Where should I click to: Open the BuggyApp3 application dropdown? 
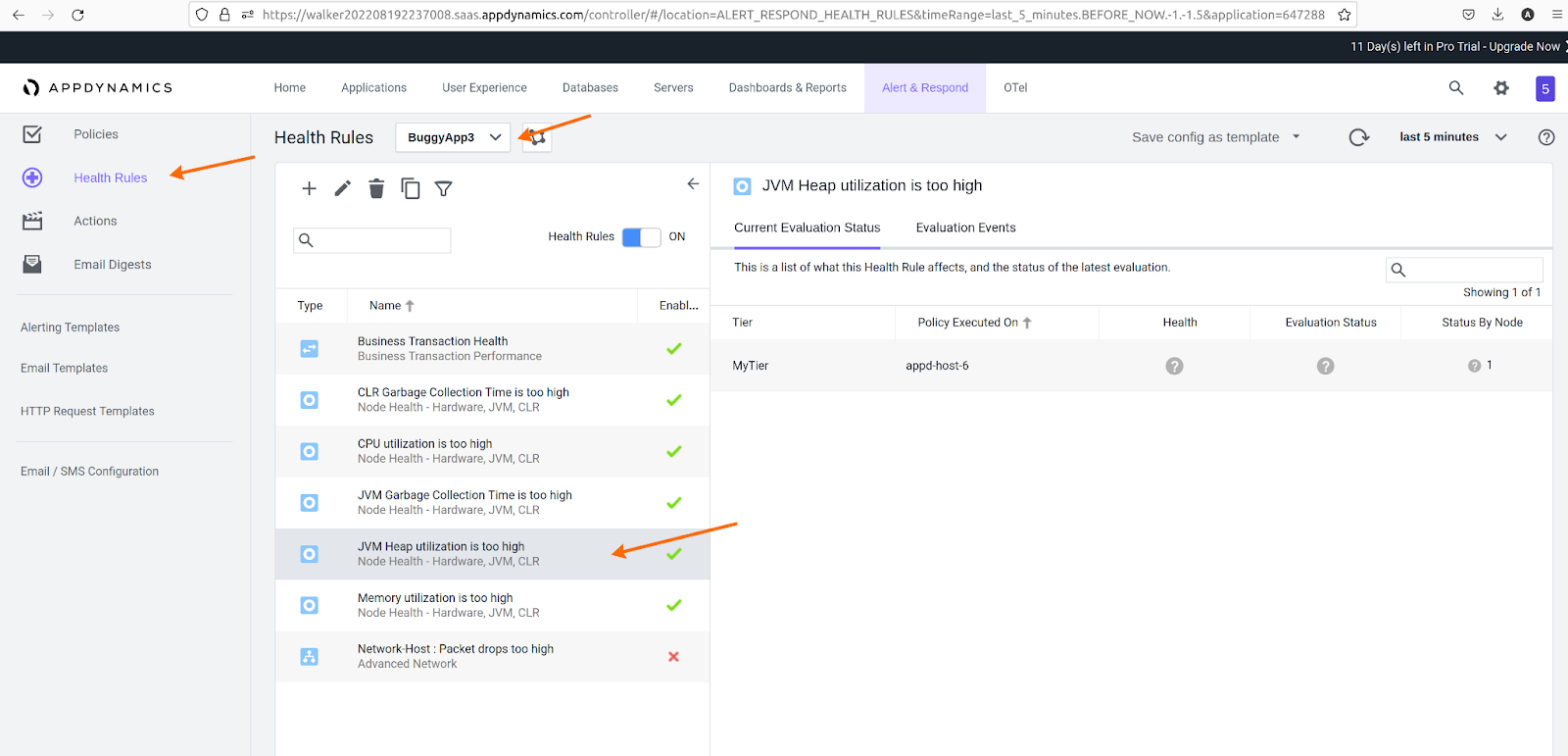point(453,137)
